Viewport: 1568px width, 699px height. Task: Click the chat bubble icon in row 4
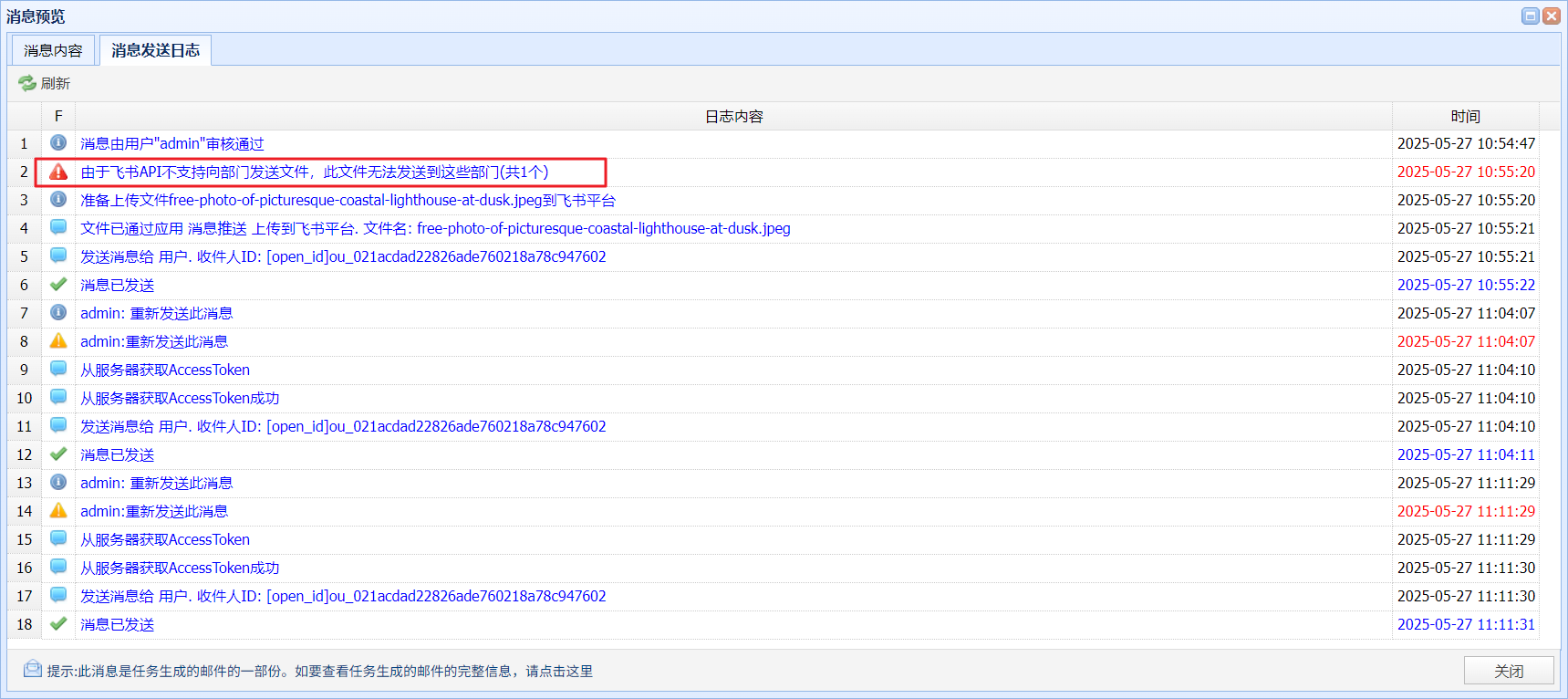tap(58, 227)
